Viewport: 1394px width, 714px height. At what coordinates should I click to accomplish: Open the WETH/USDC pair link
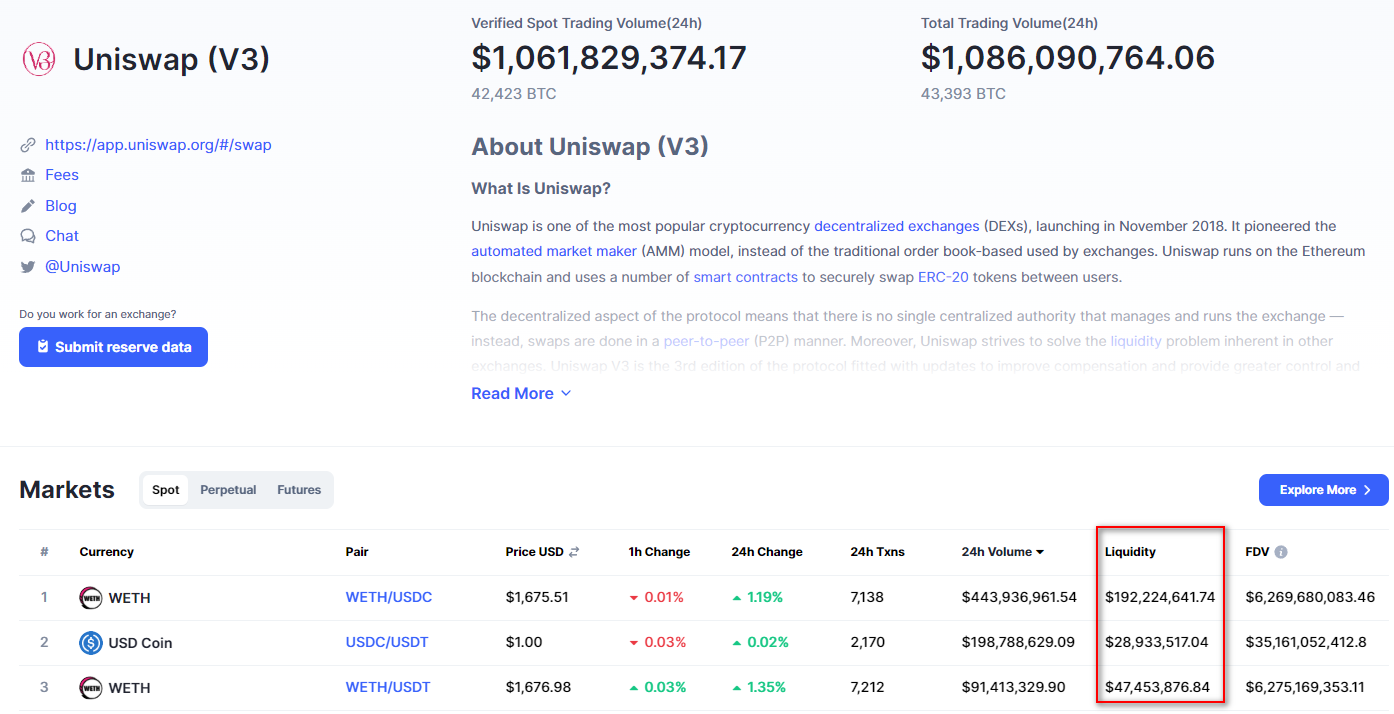(389, 598)
